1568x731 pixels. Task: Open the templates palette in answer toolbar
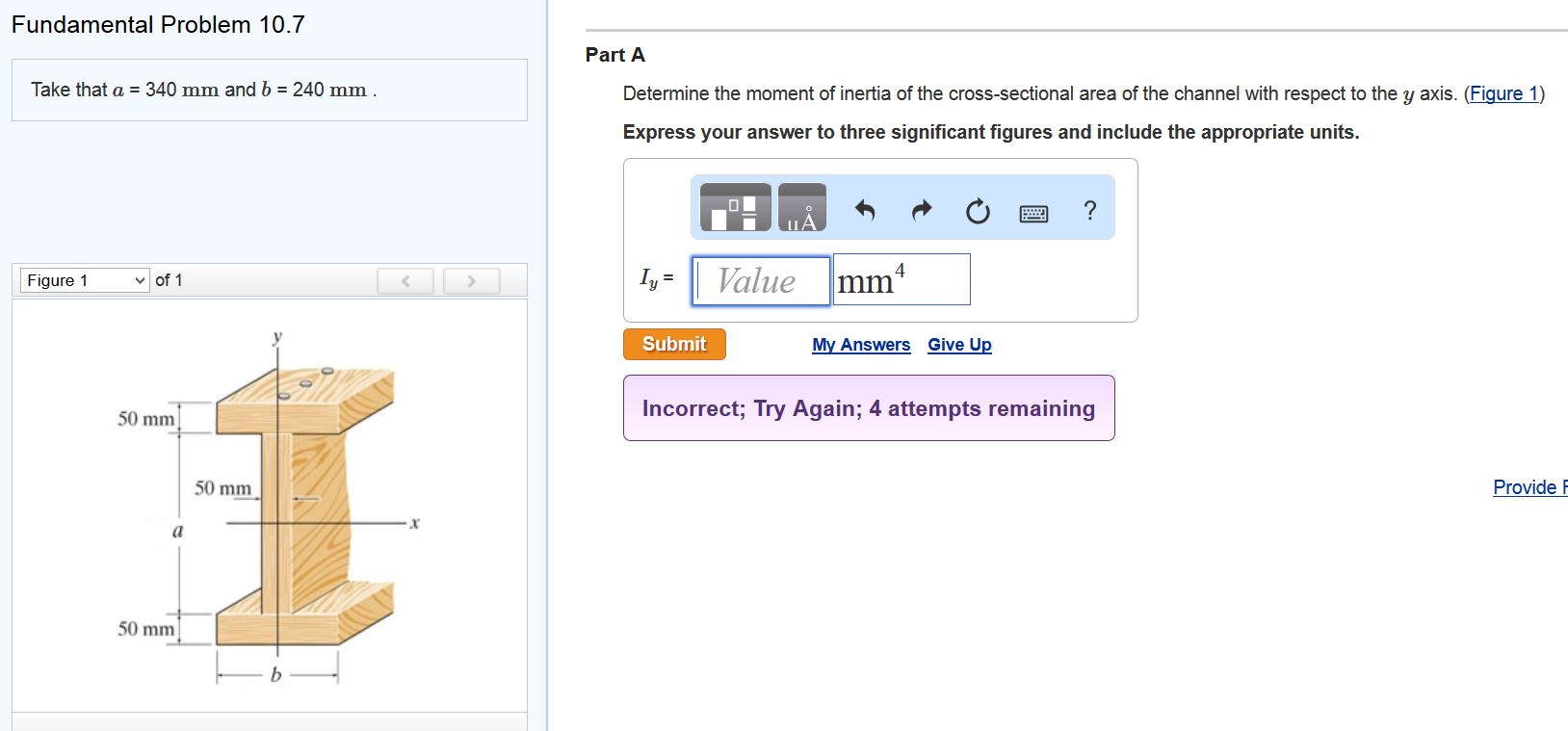tap(735, 208)
